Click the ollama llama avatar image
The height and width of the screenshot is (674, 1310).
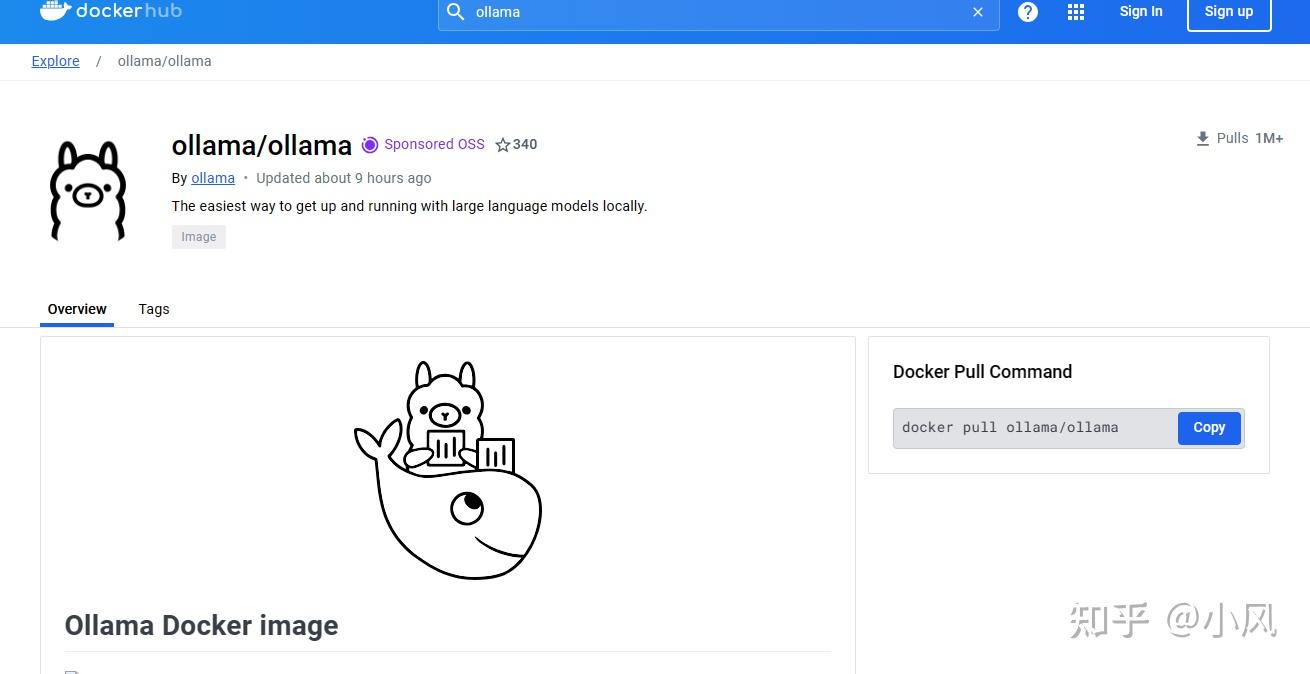[88, 190]
